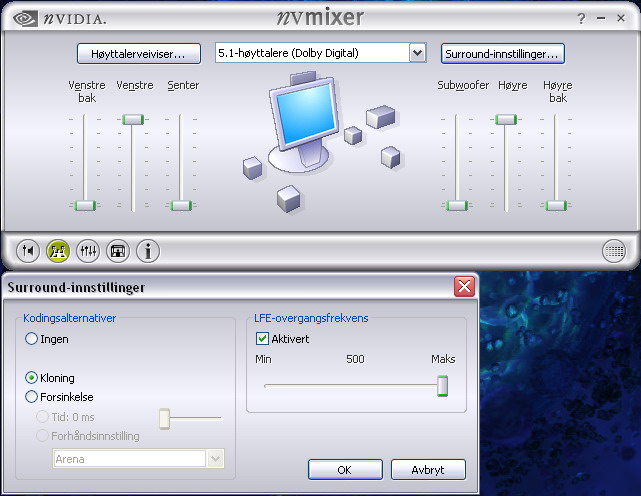Click the Subwoofer volume slider thumb

pyautogui.click(x=457, y=205)
